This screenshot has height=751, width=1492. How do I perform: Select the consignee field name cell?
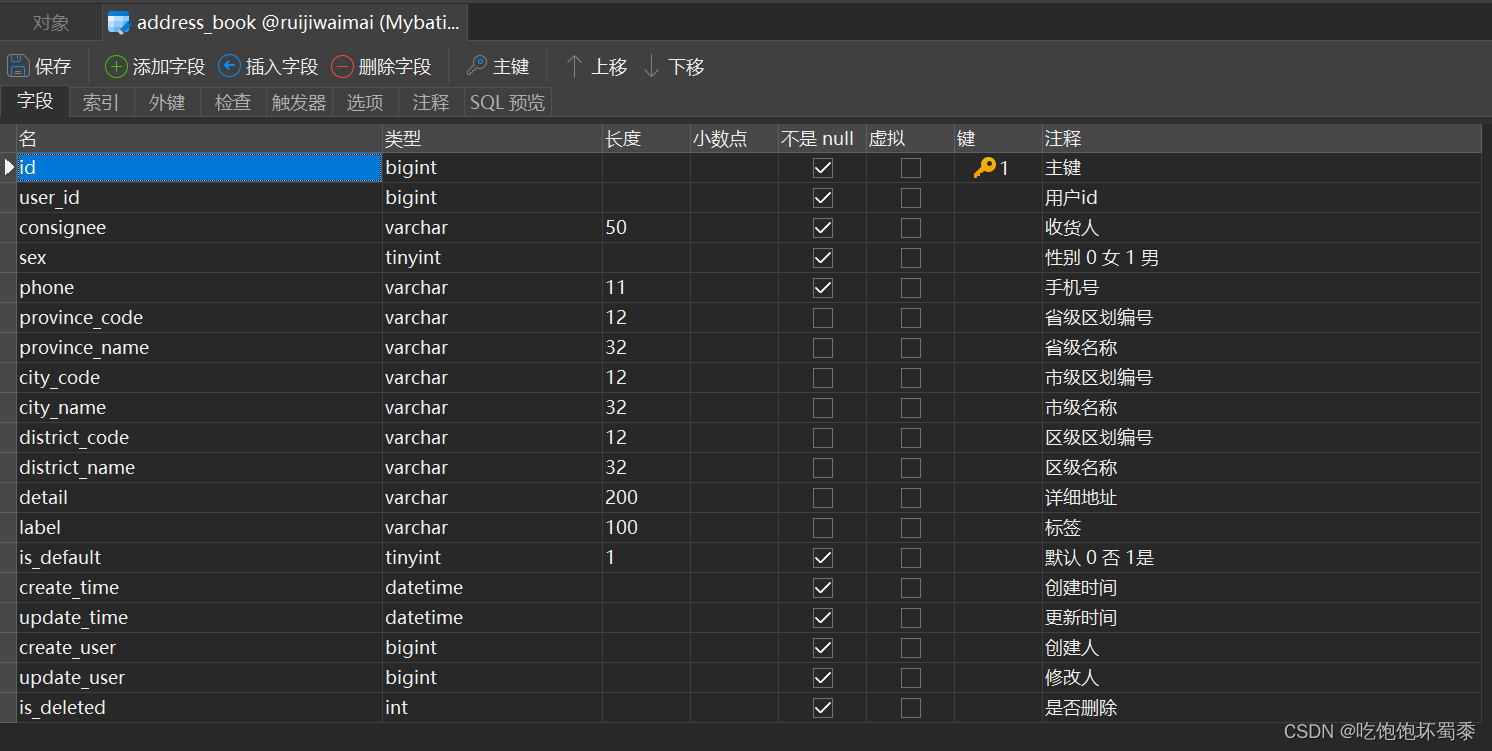point(199,228)
